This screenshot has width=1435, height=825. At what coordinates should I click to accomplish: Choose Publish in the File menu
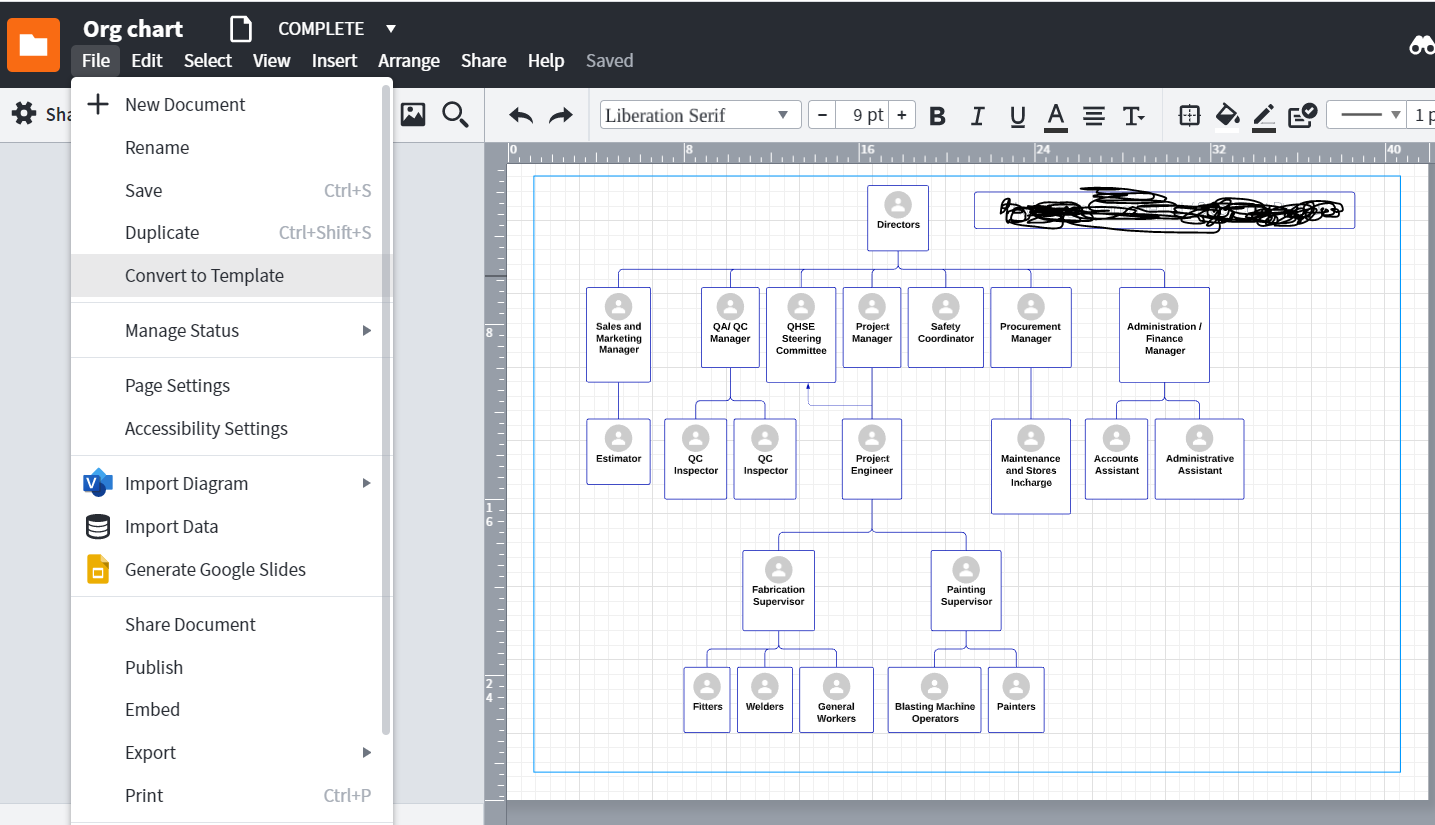pyautogui.click(x=227, y=668)
